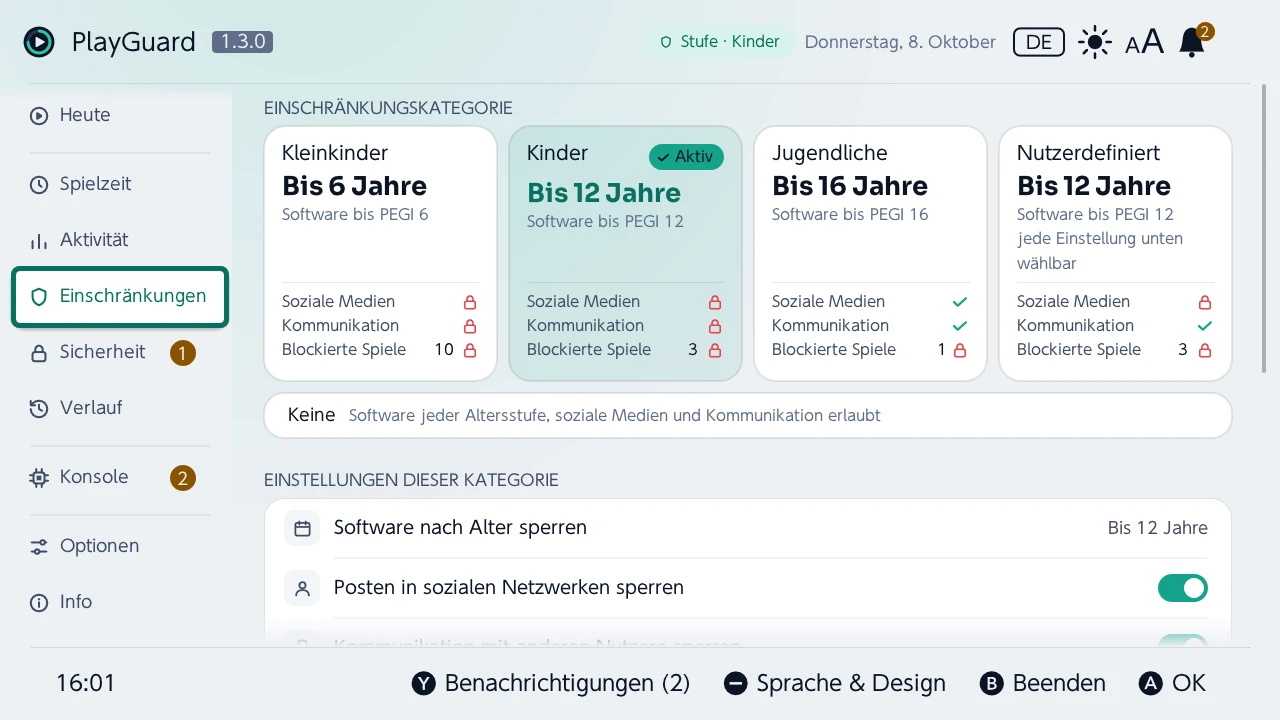The width and height of the screenshot is (1280, 720).
Task: Select the Jugendliche Bis 16 Jahre card
Action: pos(870,253)
